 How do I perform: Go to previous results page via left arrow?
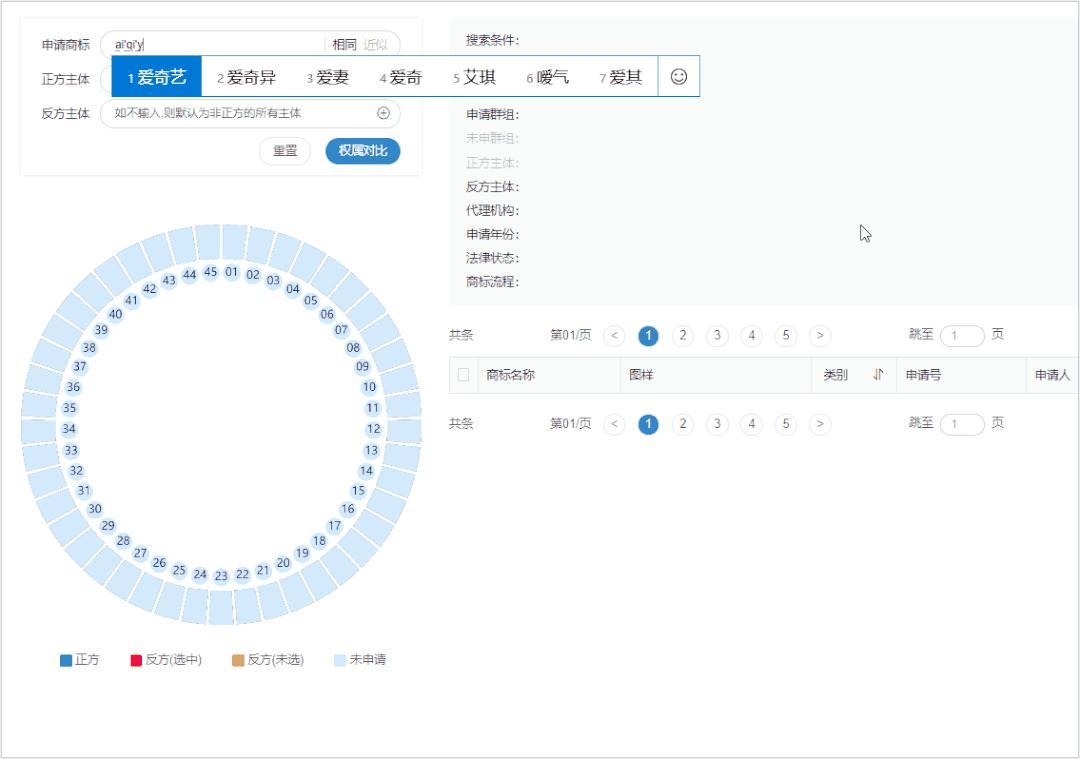click(614, 336)
